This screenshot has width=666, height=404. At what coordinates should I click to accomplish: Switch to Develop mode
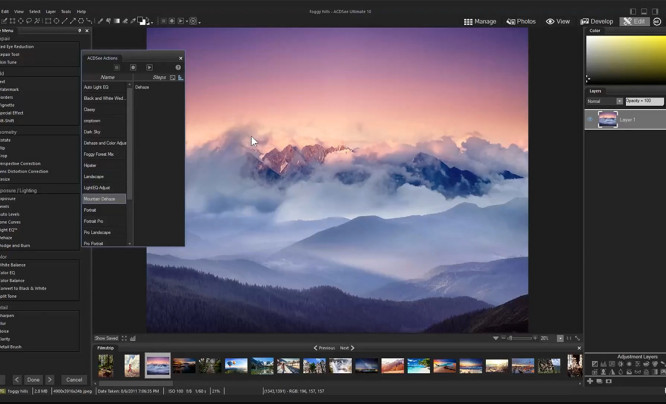[x=597, y=22]
